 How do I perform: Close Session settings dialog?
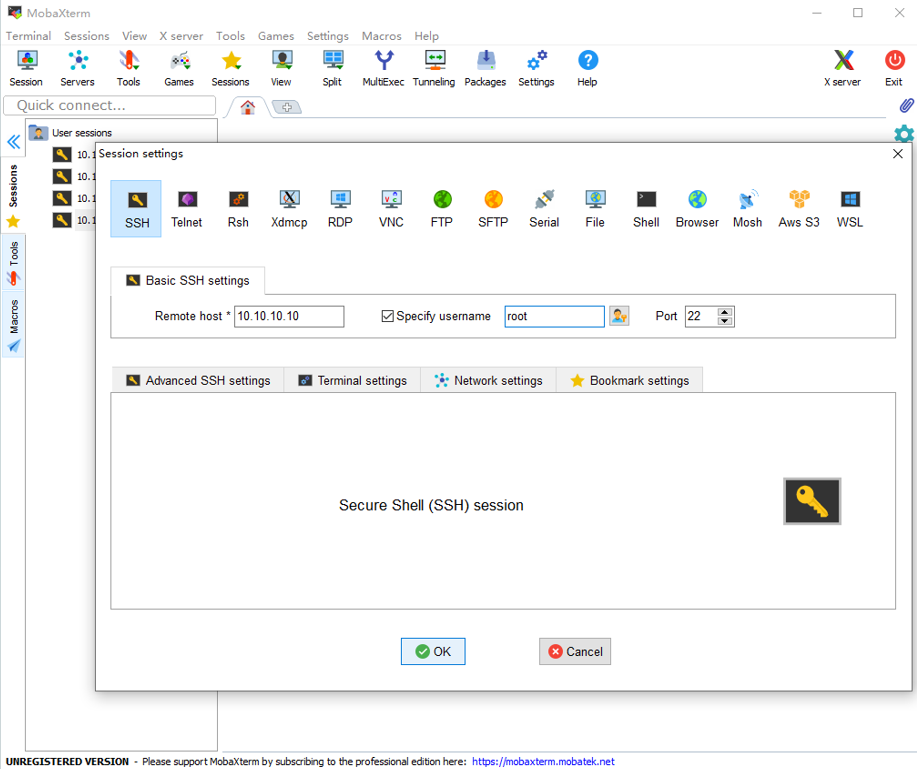pyautogui.click(x=898, y=154)
